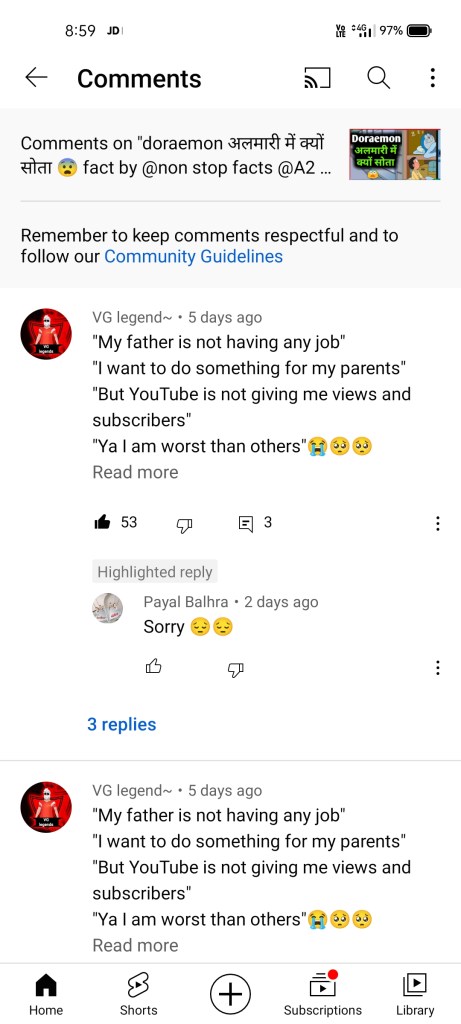Tap the cast to TV icon

click(317, 78)
